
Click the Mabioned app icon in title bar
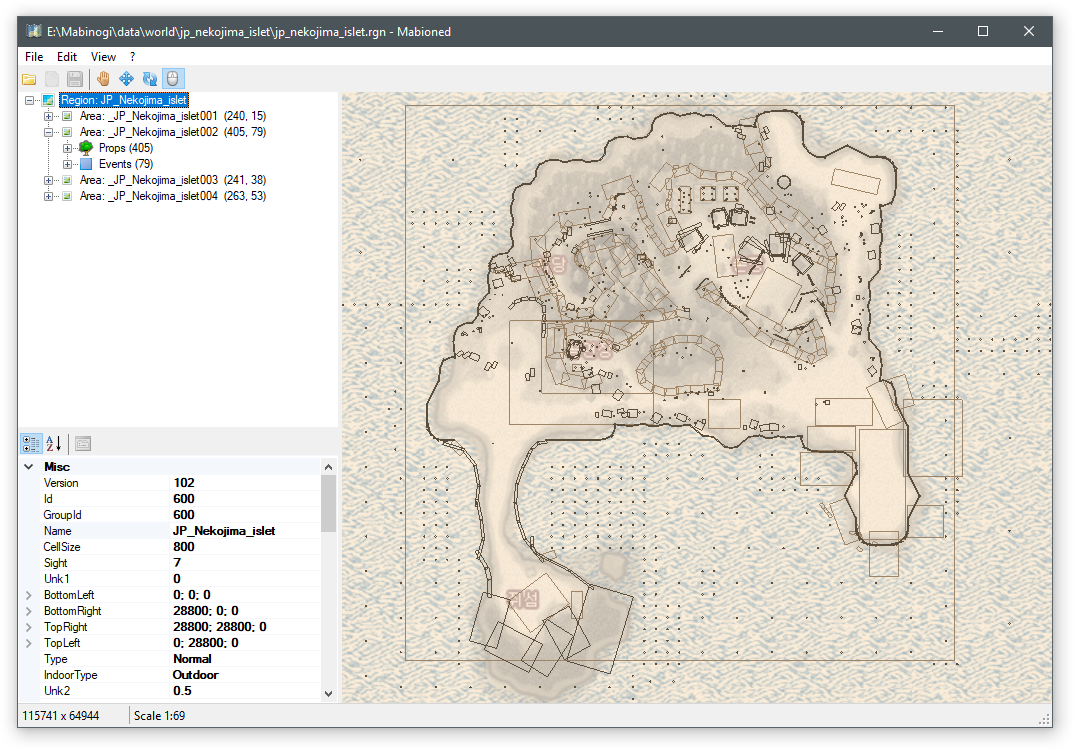point(33,31)
